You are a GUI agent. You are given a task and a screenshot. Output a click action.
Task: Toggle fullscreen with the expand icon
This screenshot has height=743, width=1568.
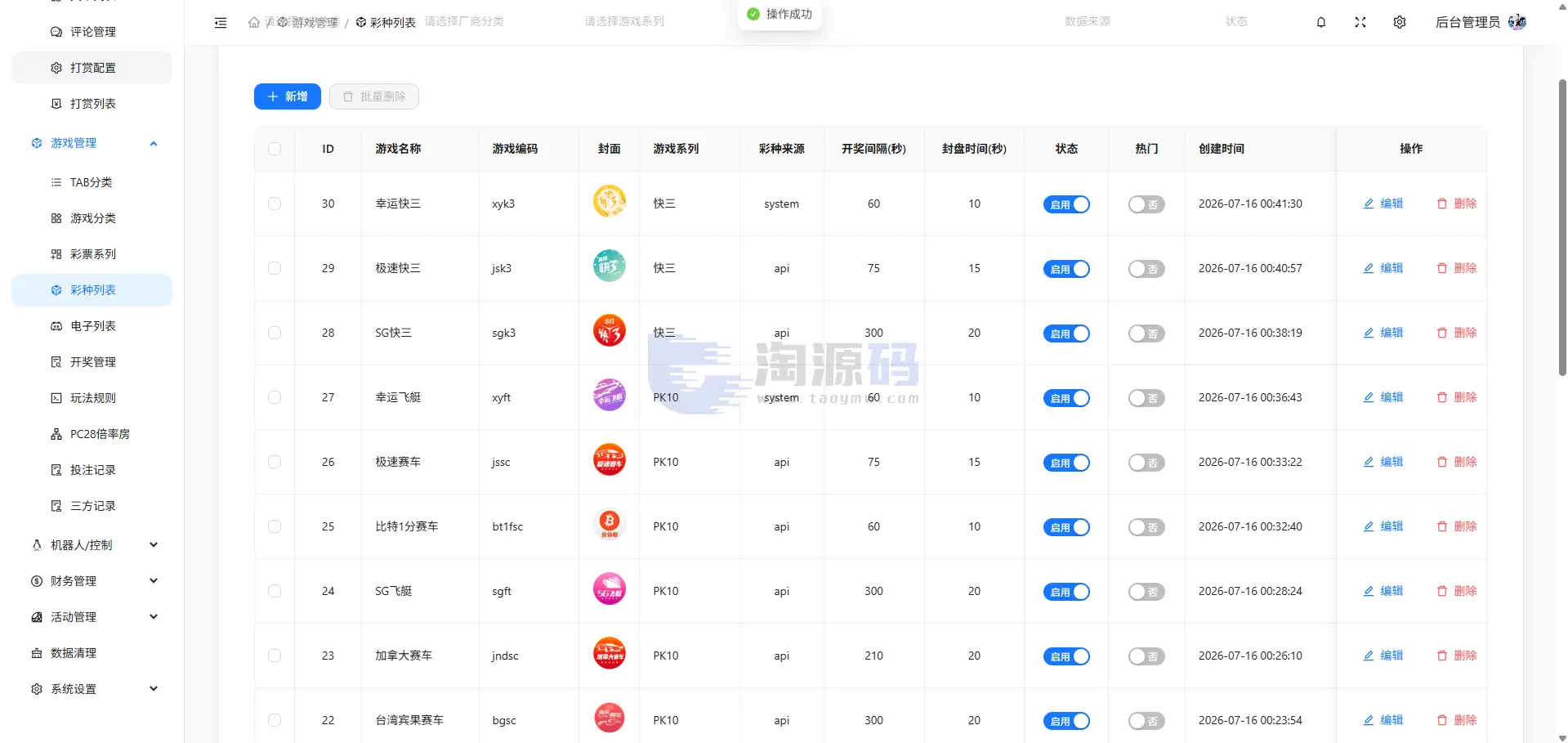click(x=1360, y=23)
